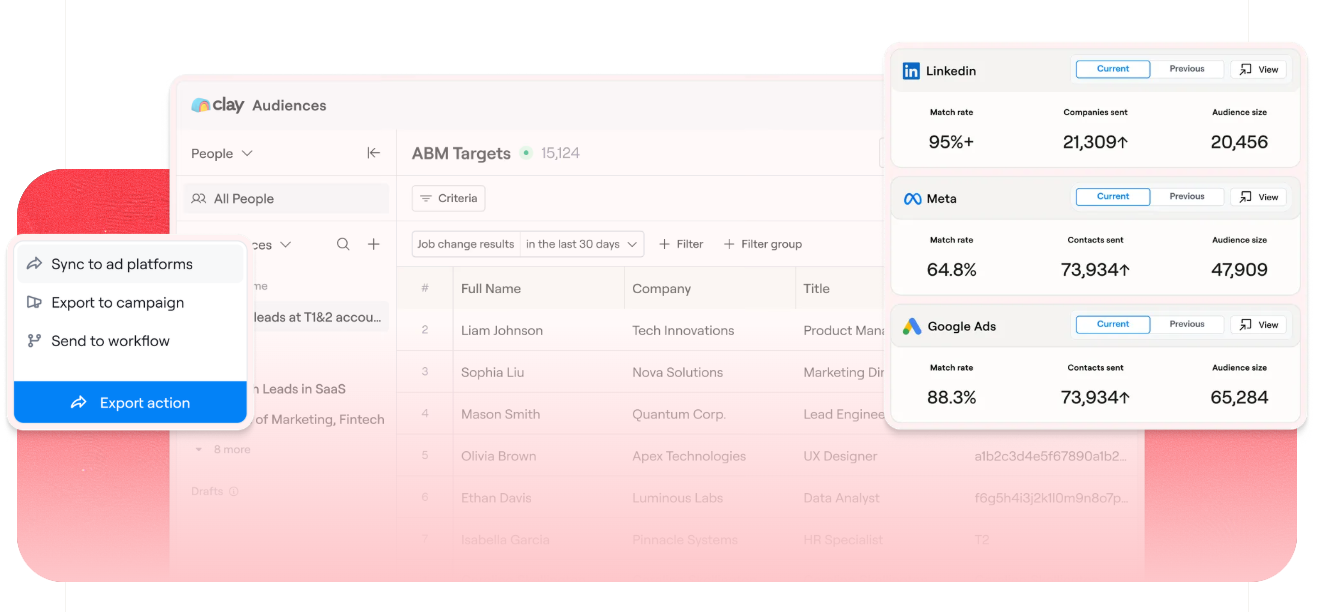Click the 'Lead Enginee' title cell
The width and height of the screenshot is (1331, 612).
[x=843, y=415]
